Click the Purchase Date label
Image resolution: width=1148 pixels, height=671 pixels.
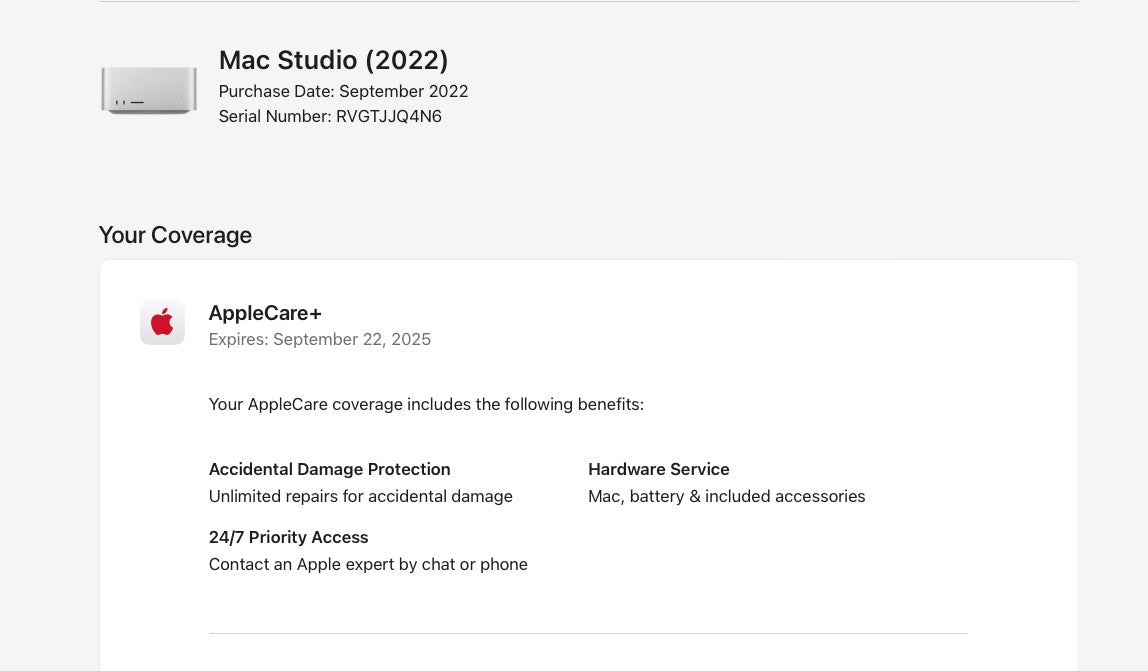(x=276, y=91)
